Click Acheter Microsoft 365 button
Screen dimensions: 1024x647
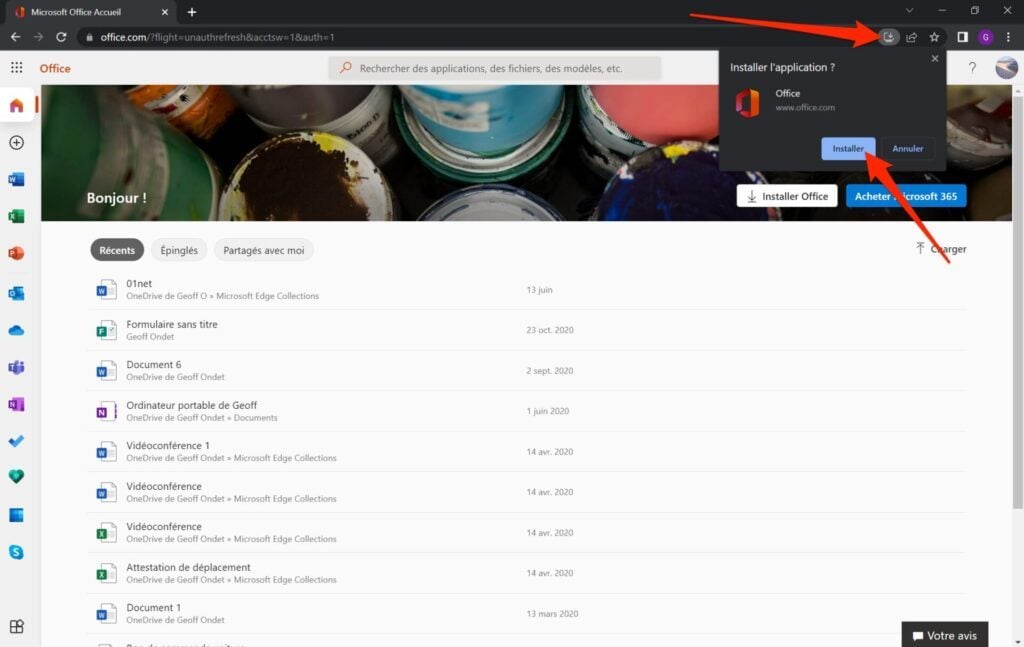click(x=905, y=196)
